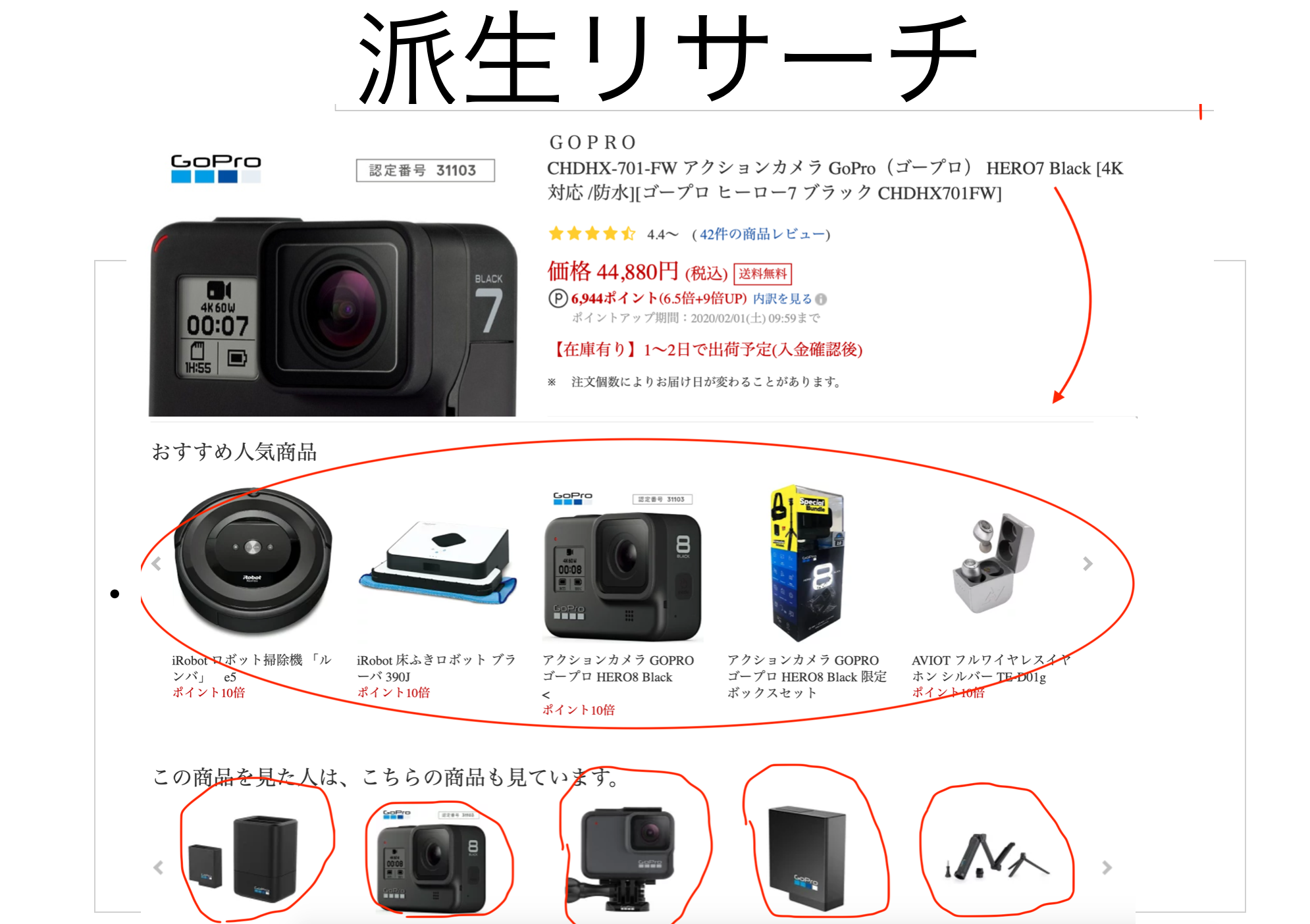The image size is (1310, 924).
Task: Open AVIOT wireless earphones thumbnail
Action: 993,563
